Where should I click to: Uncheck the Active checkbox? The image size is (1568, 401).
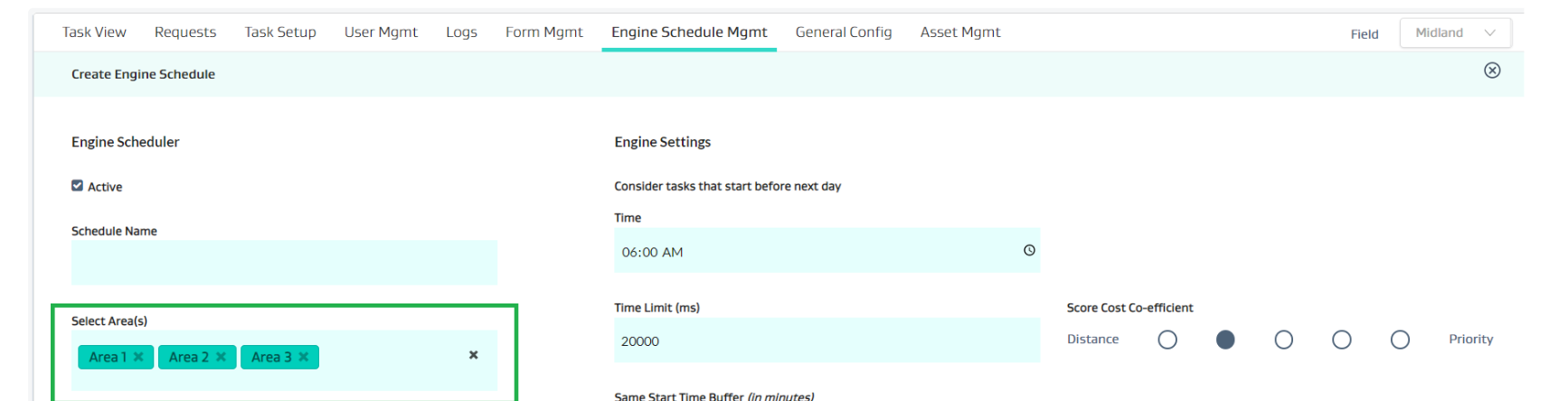click(78, 186)
